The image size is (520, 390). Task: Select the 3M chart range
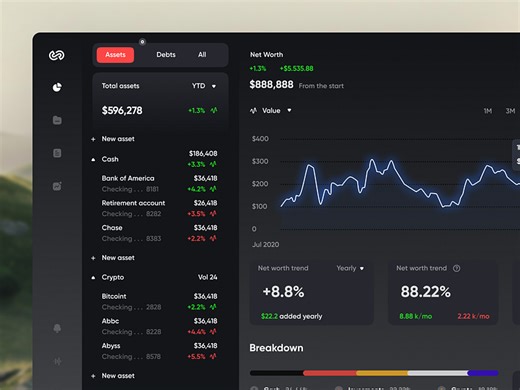(510, 111)
